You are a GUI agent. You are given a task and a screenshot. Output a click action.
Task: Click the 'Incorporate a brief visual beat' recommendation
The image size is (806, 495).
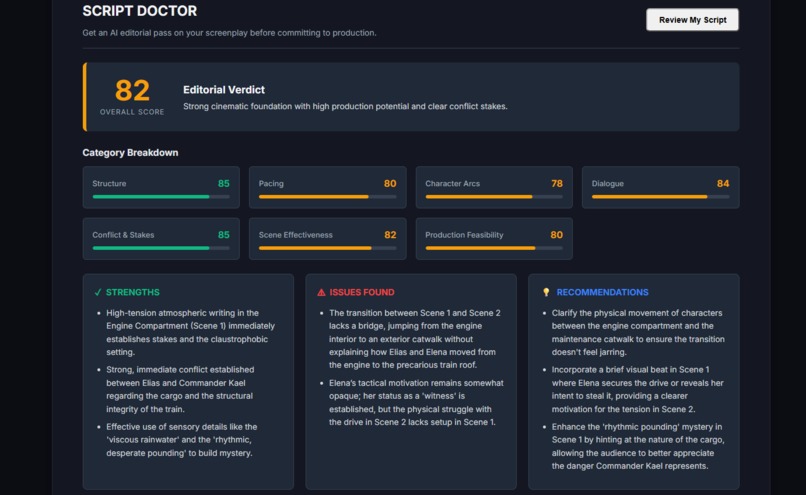point(637,389)
